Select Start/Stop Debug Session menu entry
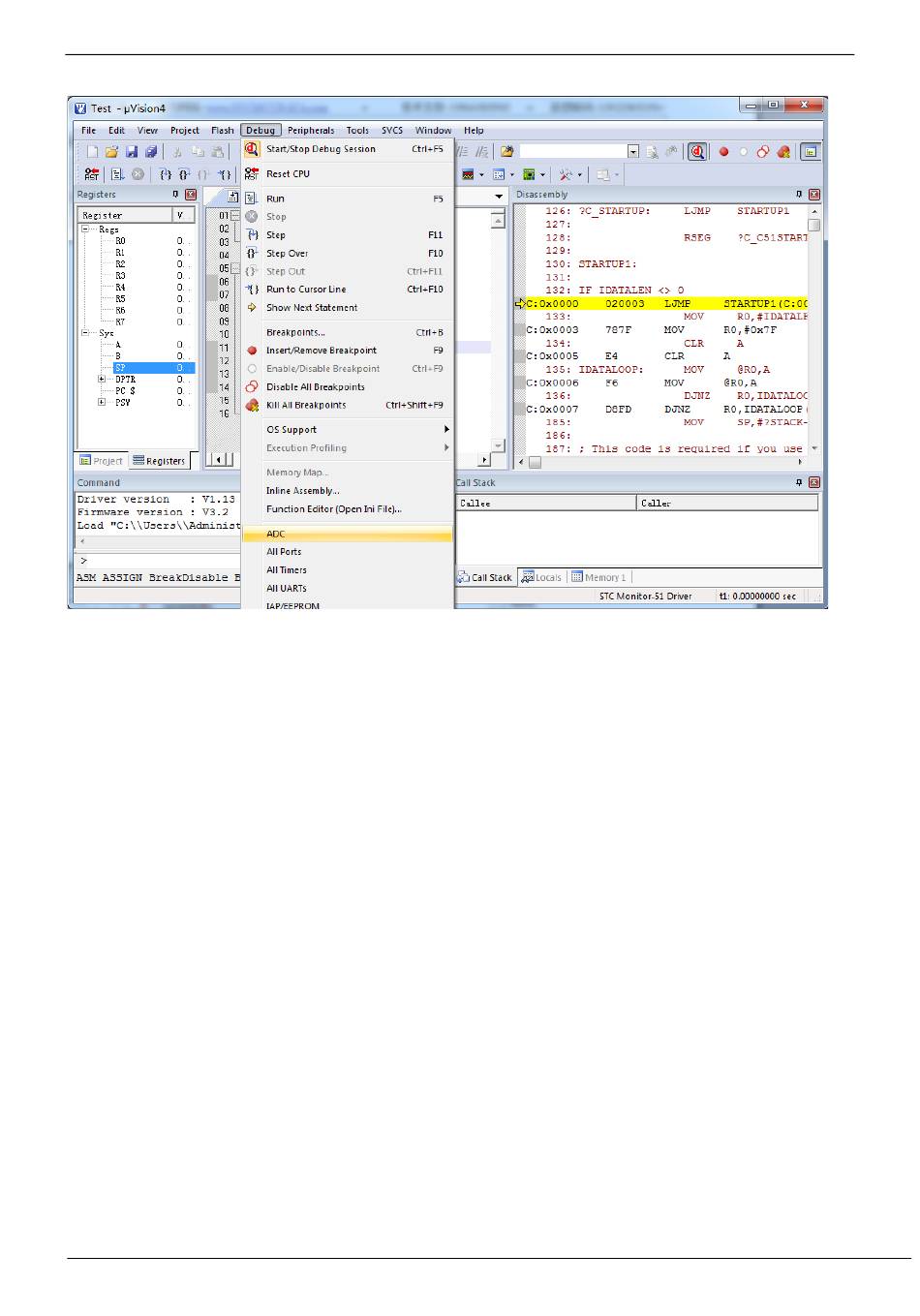 click(x=348, y=149)
